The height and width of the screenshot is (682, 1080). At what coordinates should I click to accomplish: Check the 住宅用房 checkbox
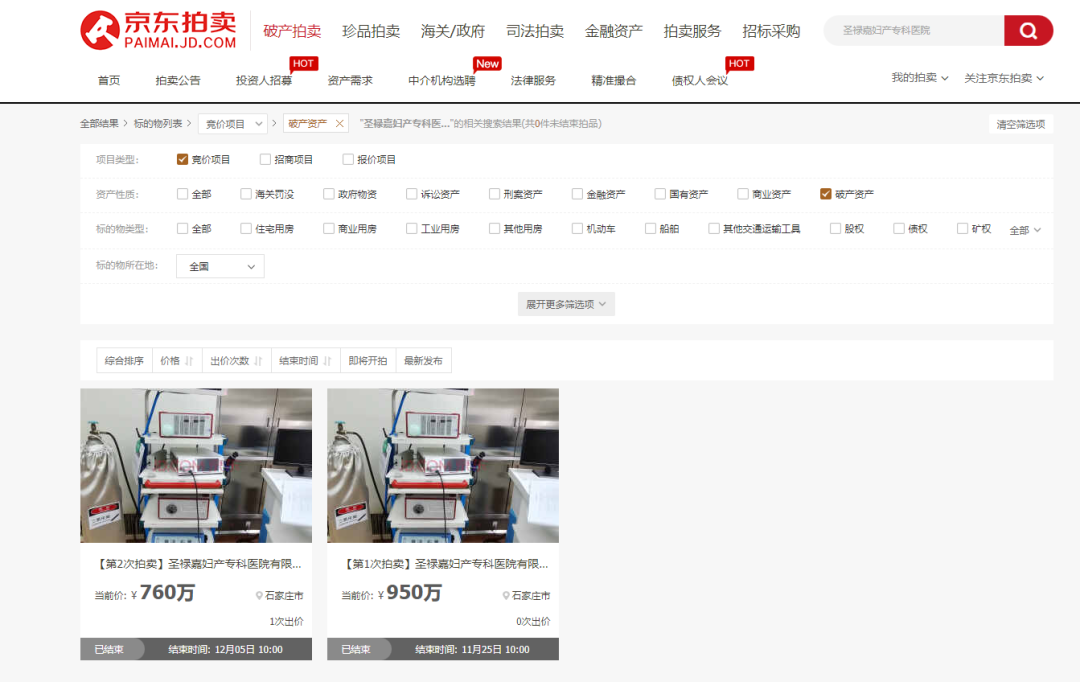coord(246,229)
